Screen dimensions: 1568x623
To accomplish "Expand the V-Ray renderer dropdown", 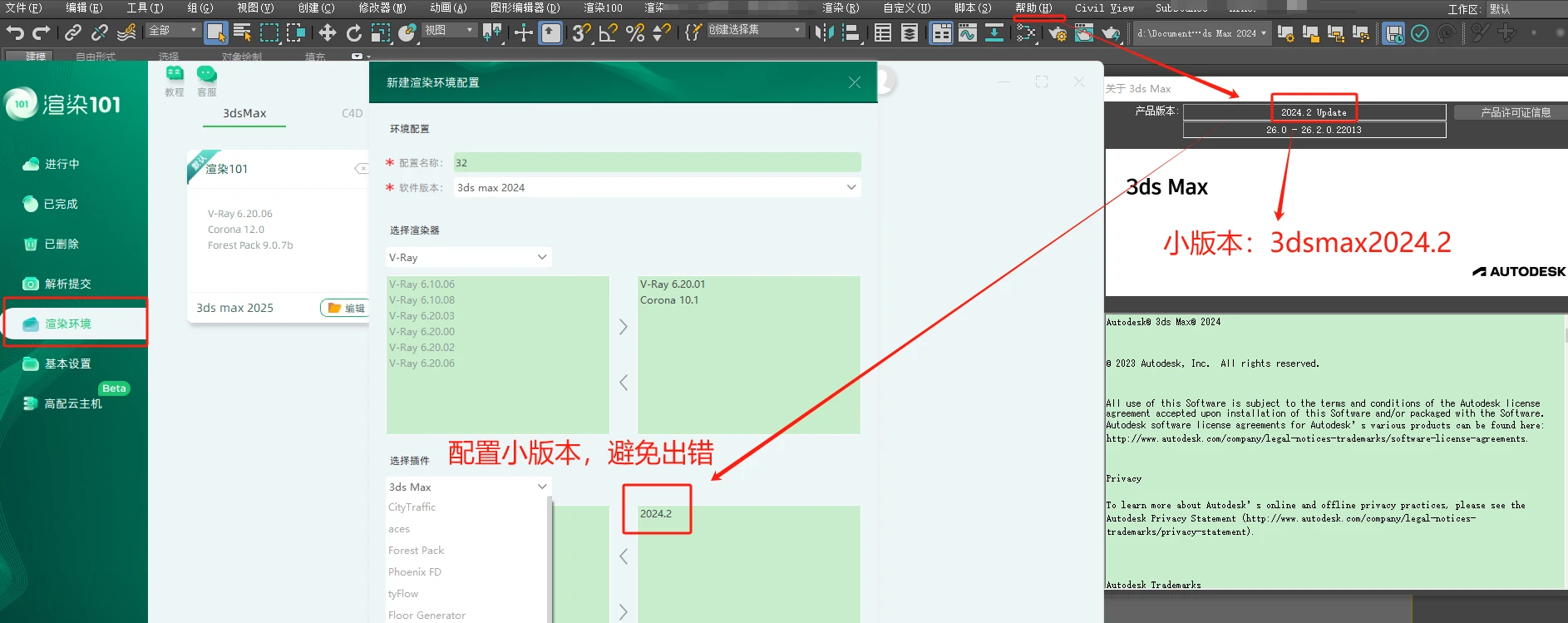I will click(x=469, y=257).
